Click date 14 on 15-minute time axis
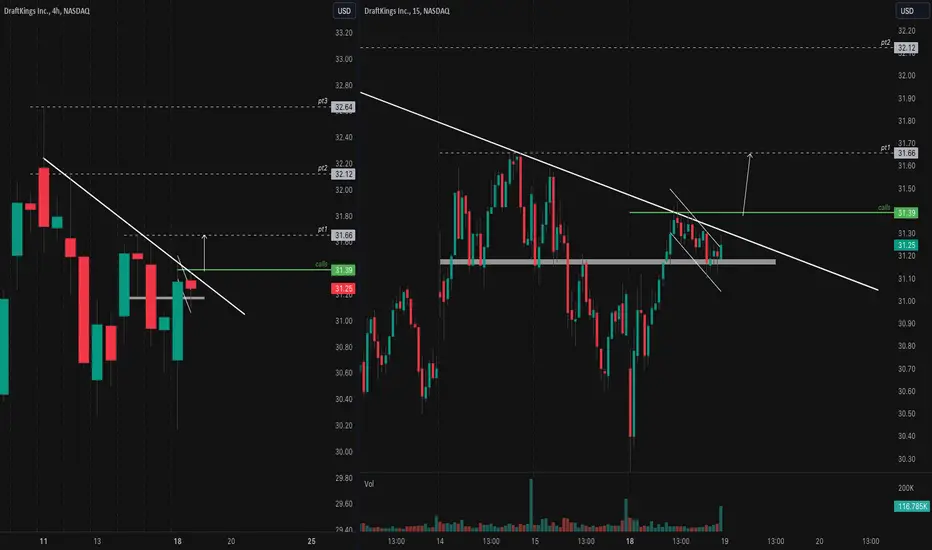This screenshot has width=932, height=550. 440,541
